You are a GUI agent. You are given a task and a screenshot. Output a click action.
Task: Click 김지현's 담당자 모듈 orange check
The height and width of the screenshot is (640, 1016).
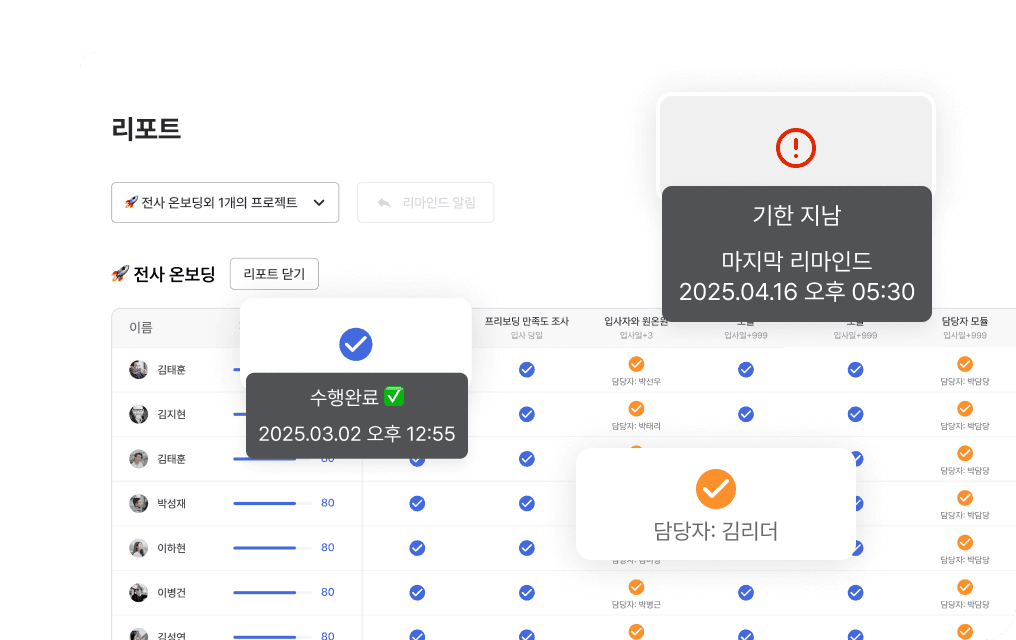pos(965,409)
